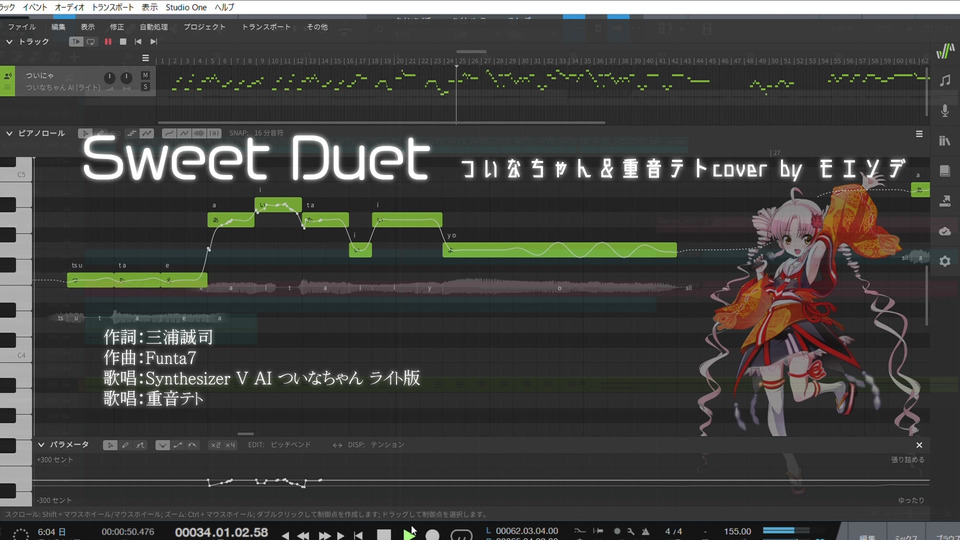Click the ascending-line icon in the parameter toolbar
The image size is (960, 540).
coord(178,445)
